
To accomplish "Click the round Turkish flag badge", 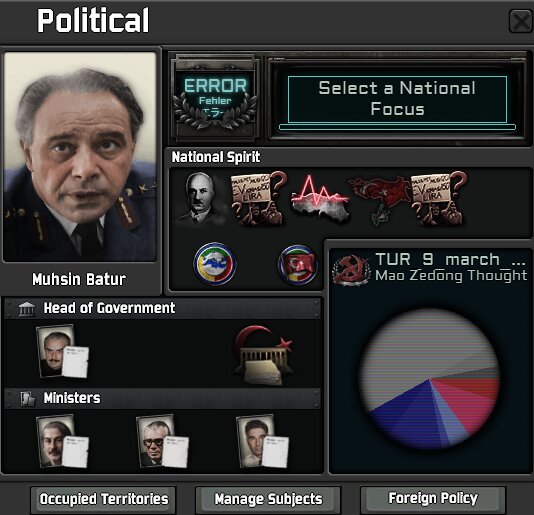I will (x=298, y=264).
